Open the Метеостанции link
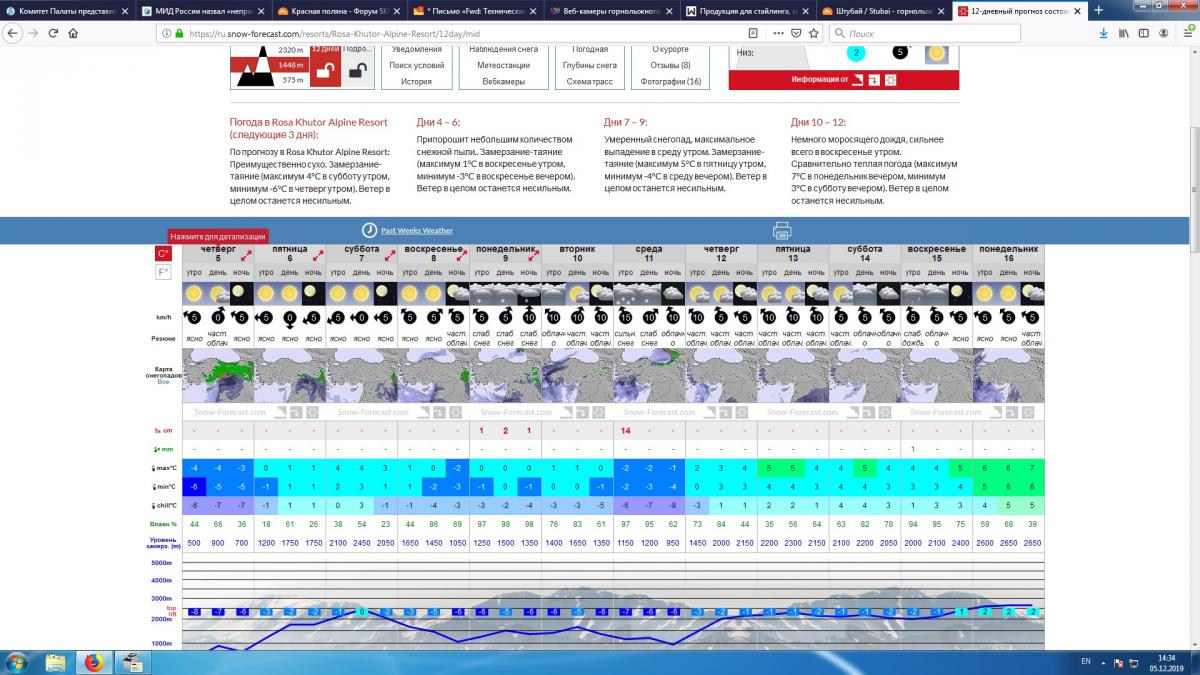 [x=503, y=65]
